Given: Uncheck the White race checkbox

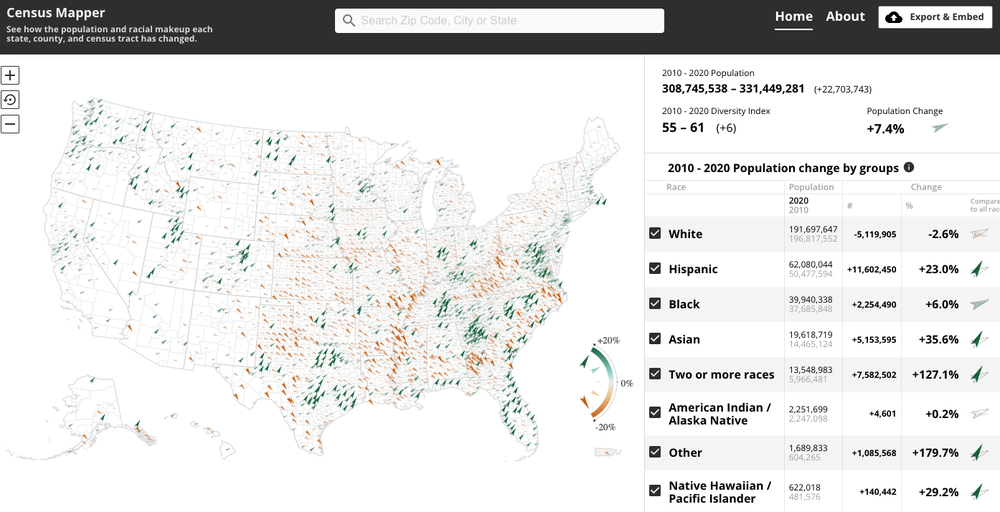Looking at the screenshot, I should click(x=655, y=233).
